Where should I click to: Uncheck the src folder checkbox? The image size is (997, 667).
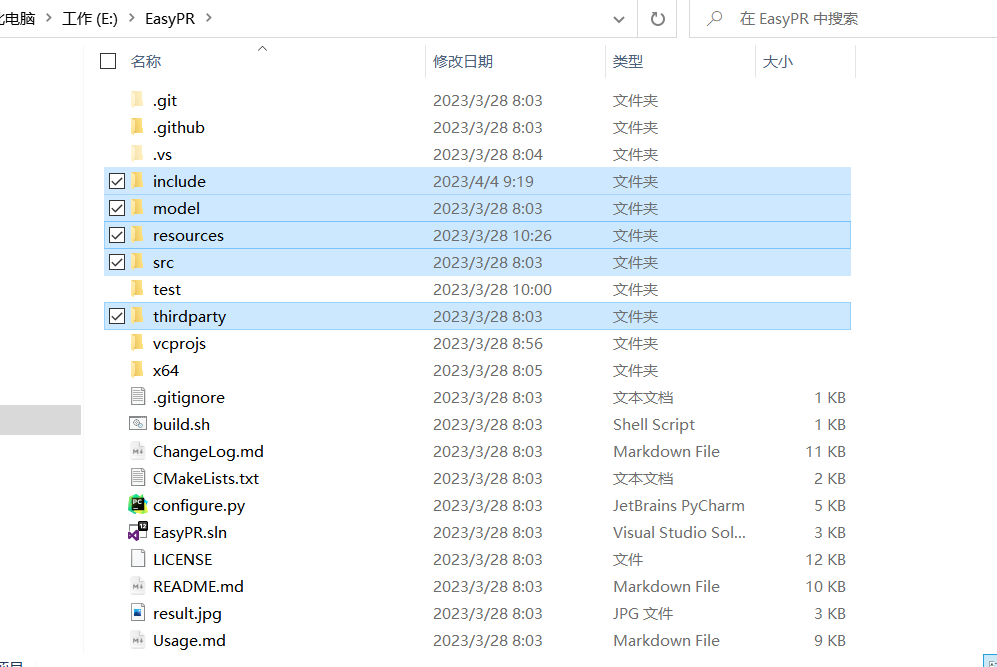tap(117, 262)
